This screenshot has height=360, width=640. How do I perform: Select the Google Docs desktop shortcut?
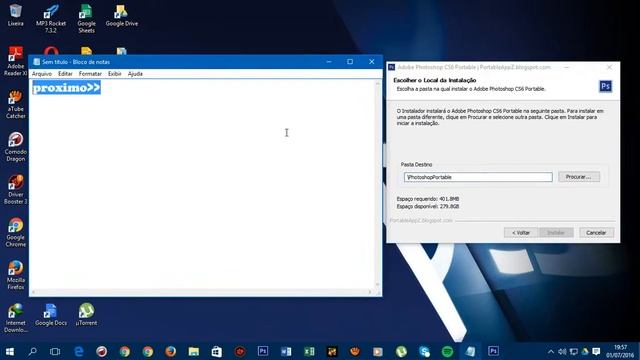51,315
